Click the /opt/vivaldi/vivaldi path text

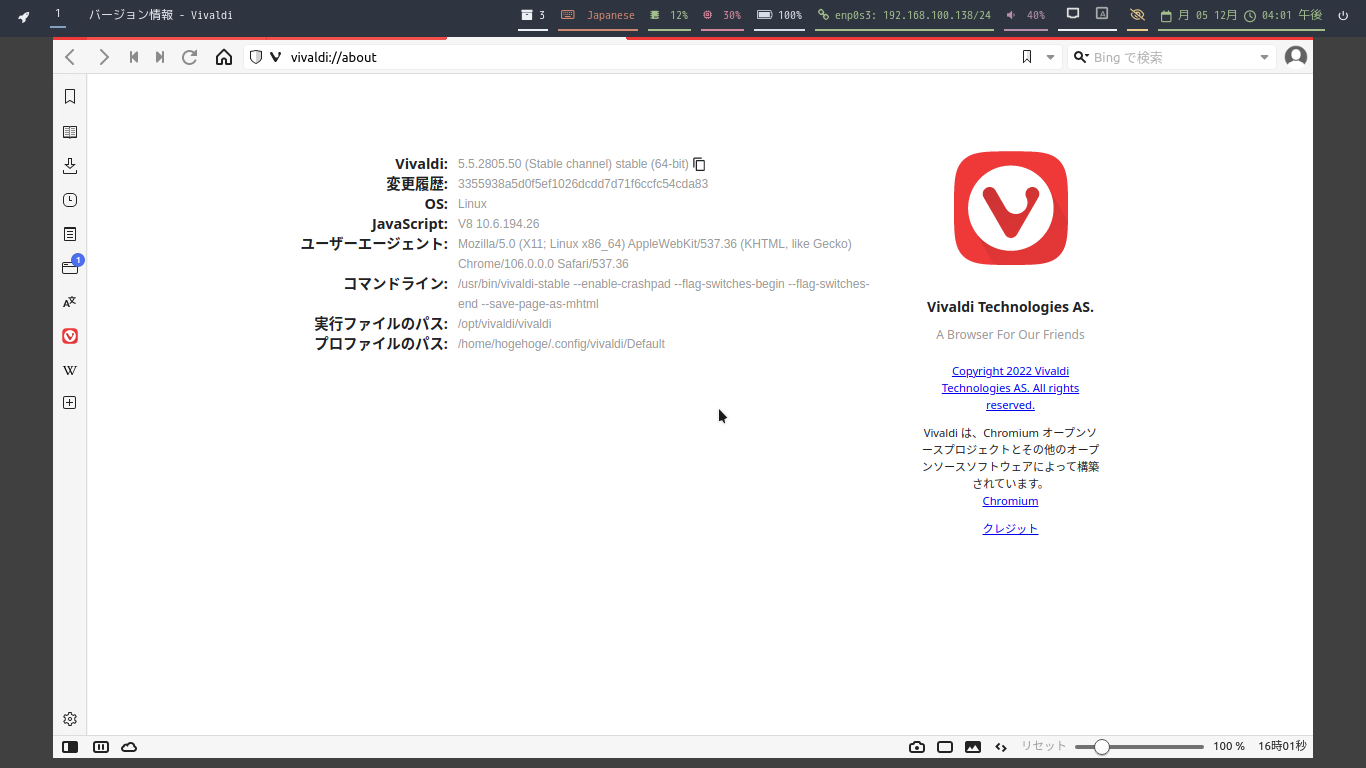tap(504, 324)
